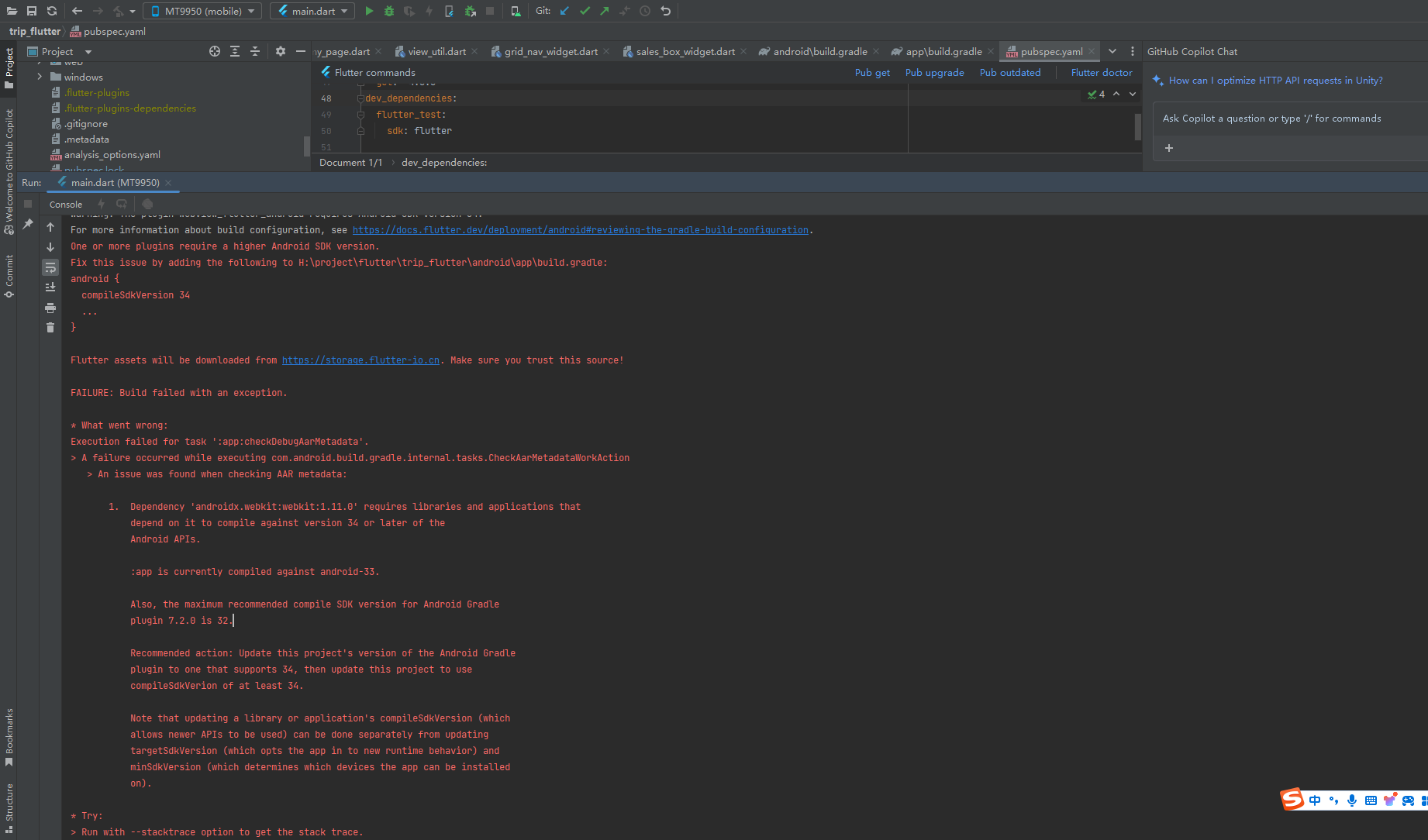Click Select Opened File crosshair icon

215,51
